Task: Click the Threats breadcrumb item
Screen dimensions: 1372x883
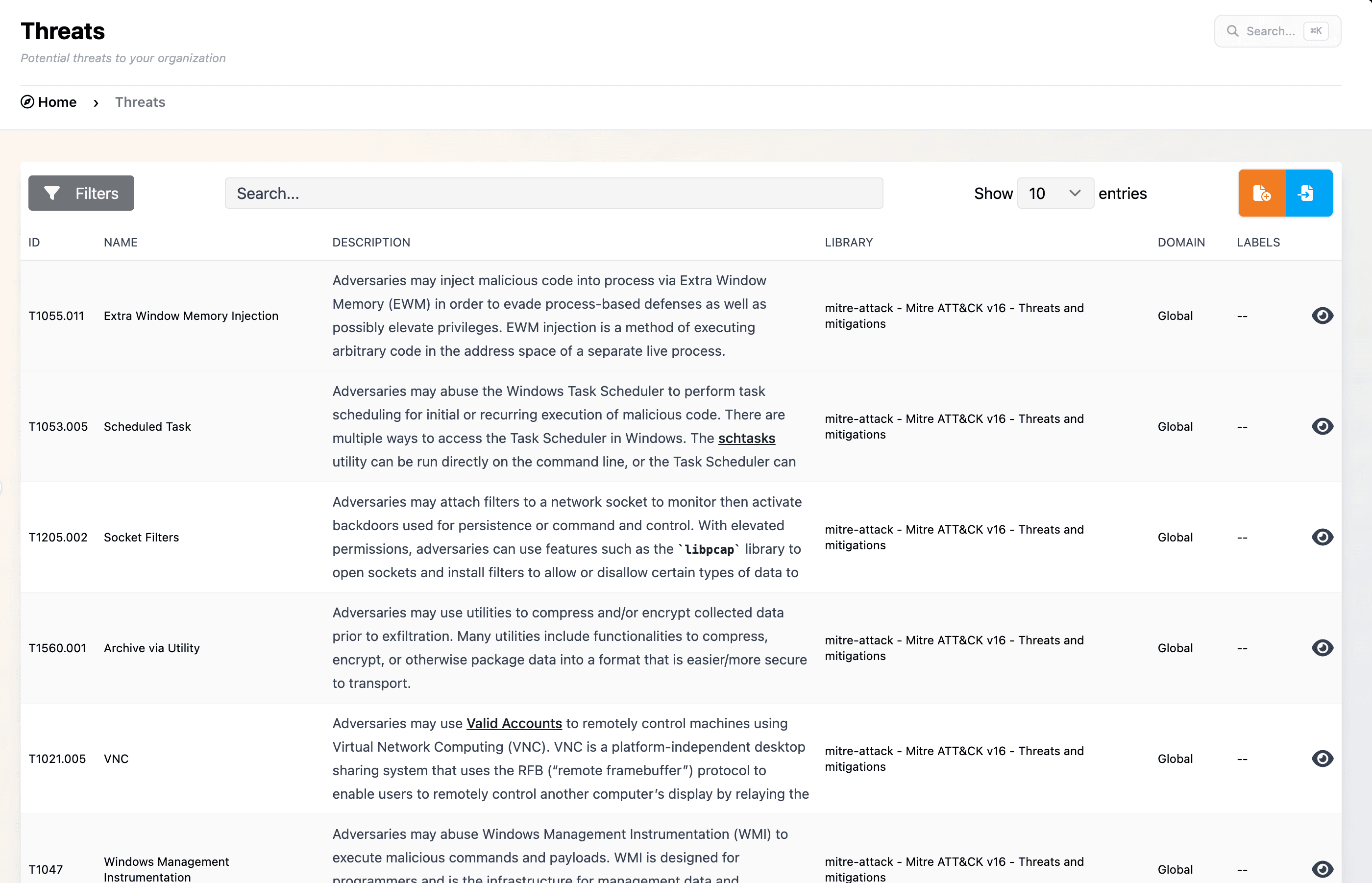Action: coord(140,102)
